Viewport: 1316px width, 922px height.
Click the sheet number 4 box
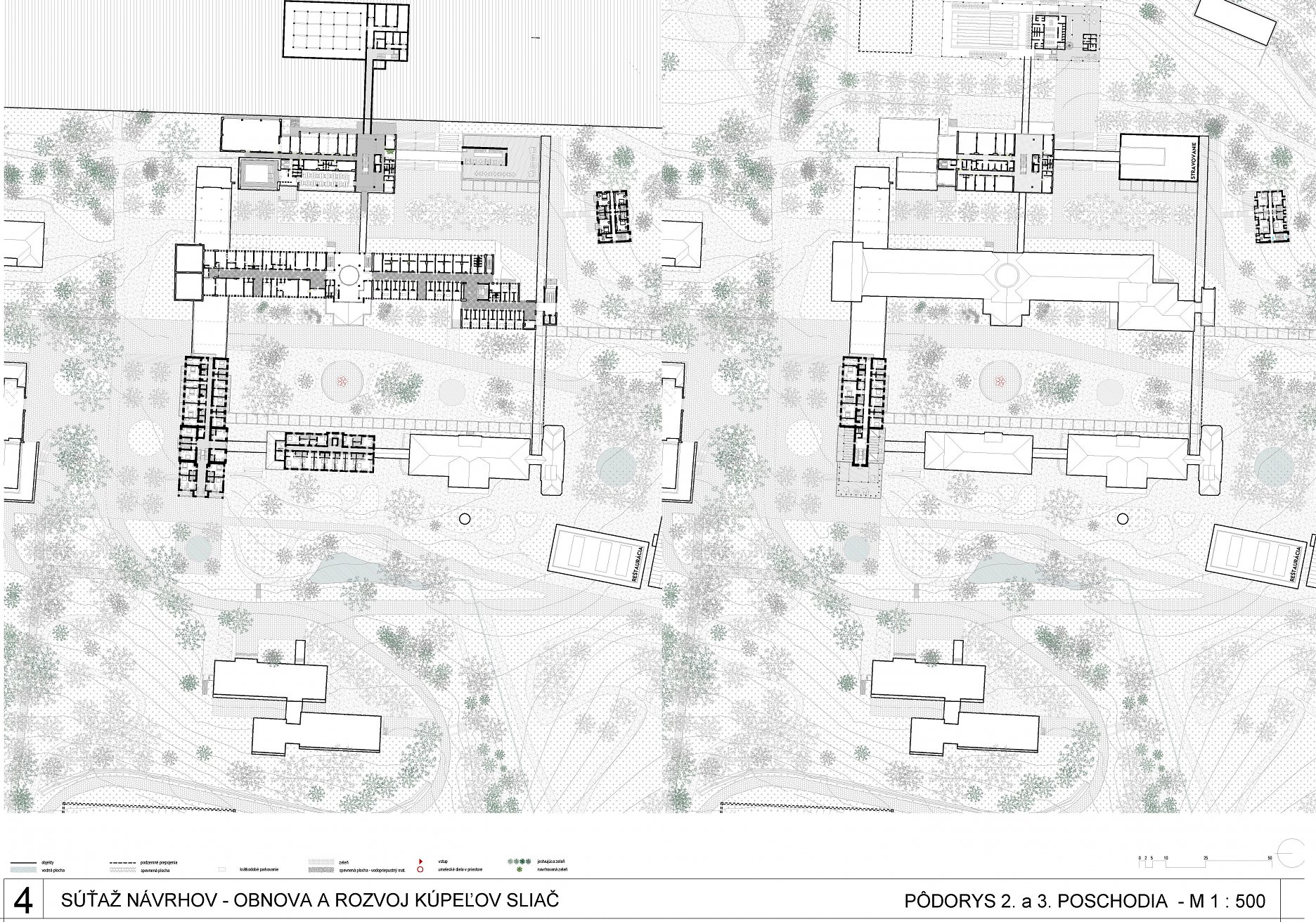tap(23, 901)
